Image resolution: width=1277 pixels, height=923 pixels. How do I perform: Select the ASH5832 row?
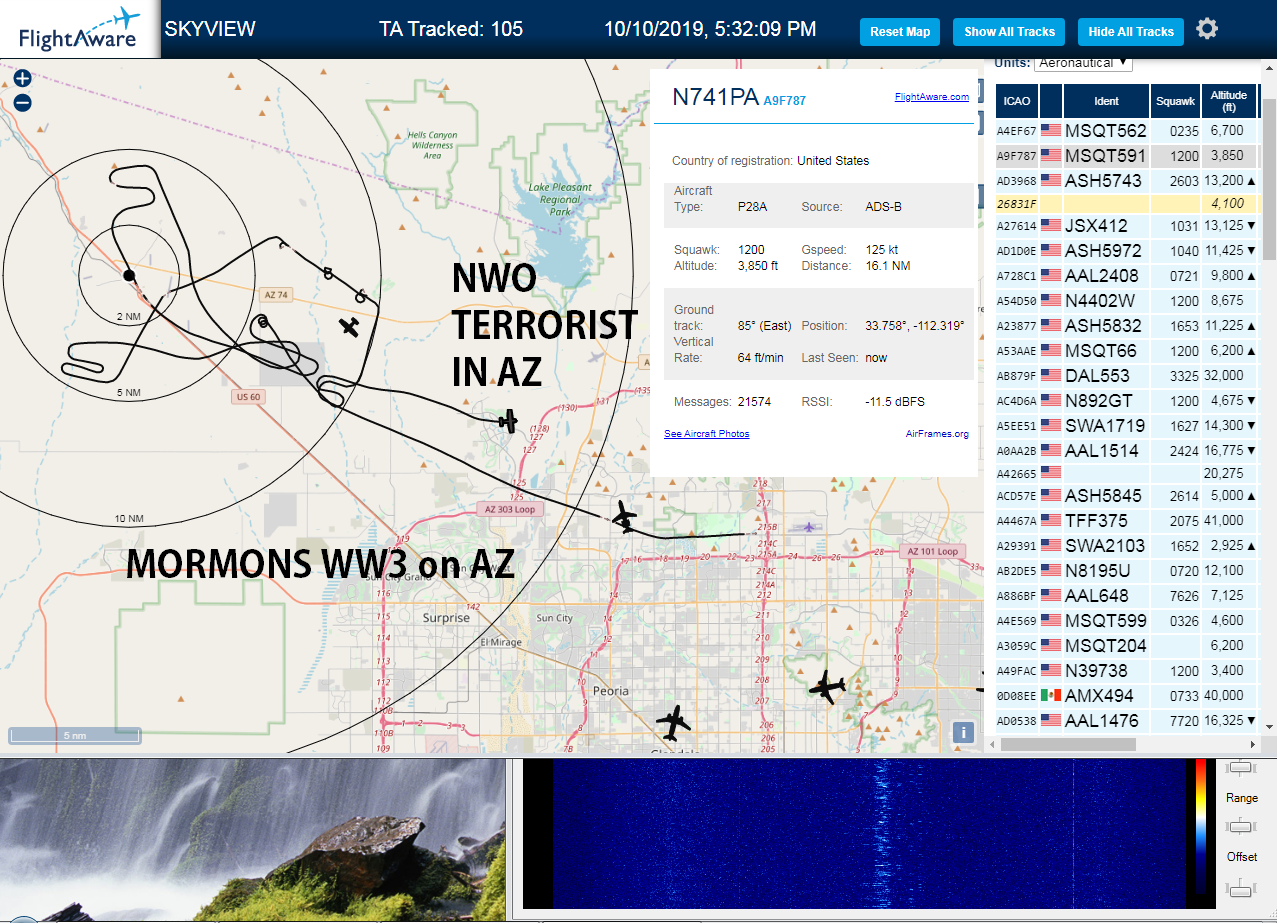[1127, 325]
